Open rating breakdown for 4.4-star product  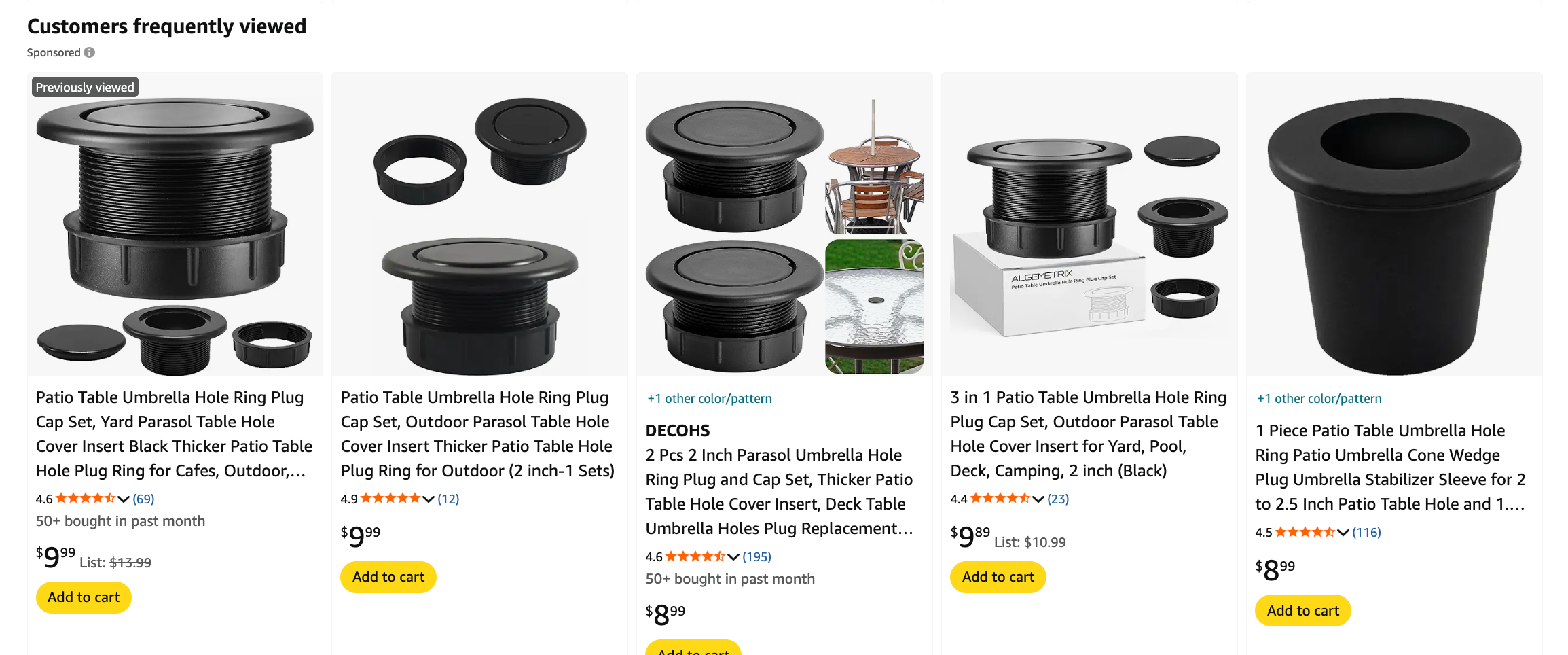(x=1038, y=499)
